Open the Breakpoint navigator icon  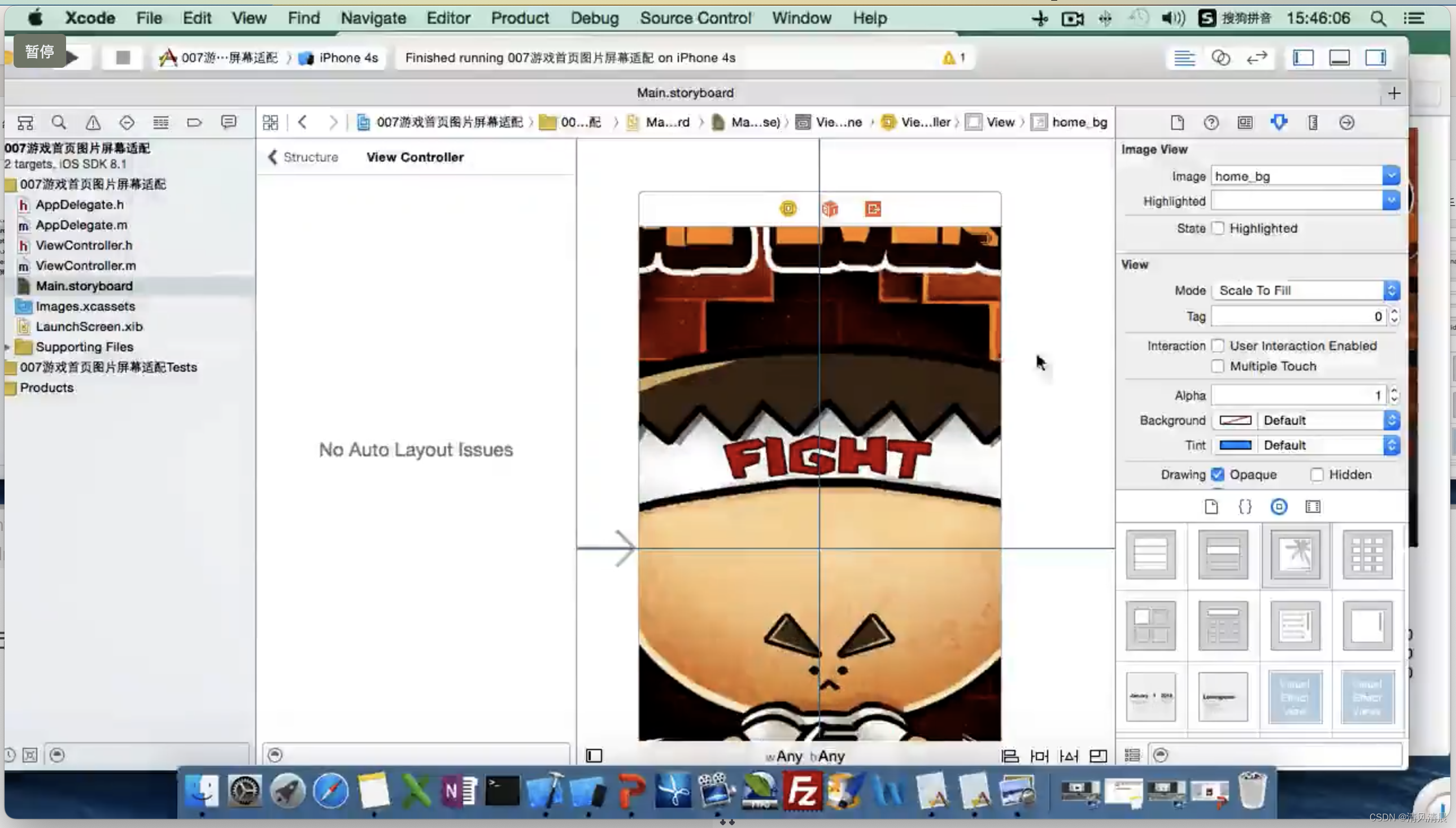click(194, 122)
